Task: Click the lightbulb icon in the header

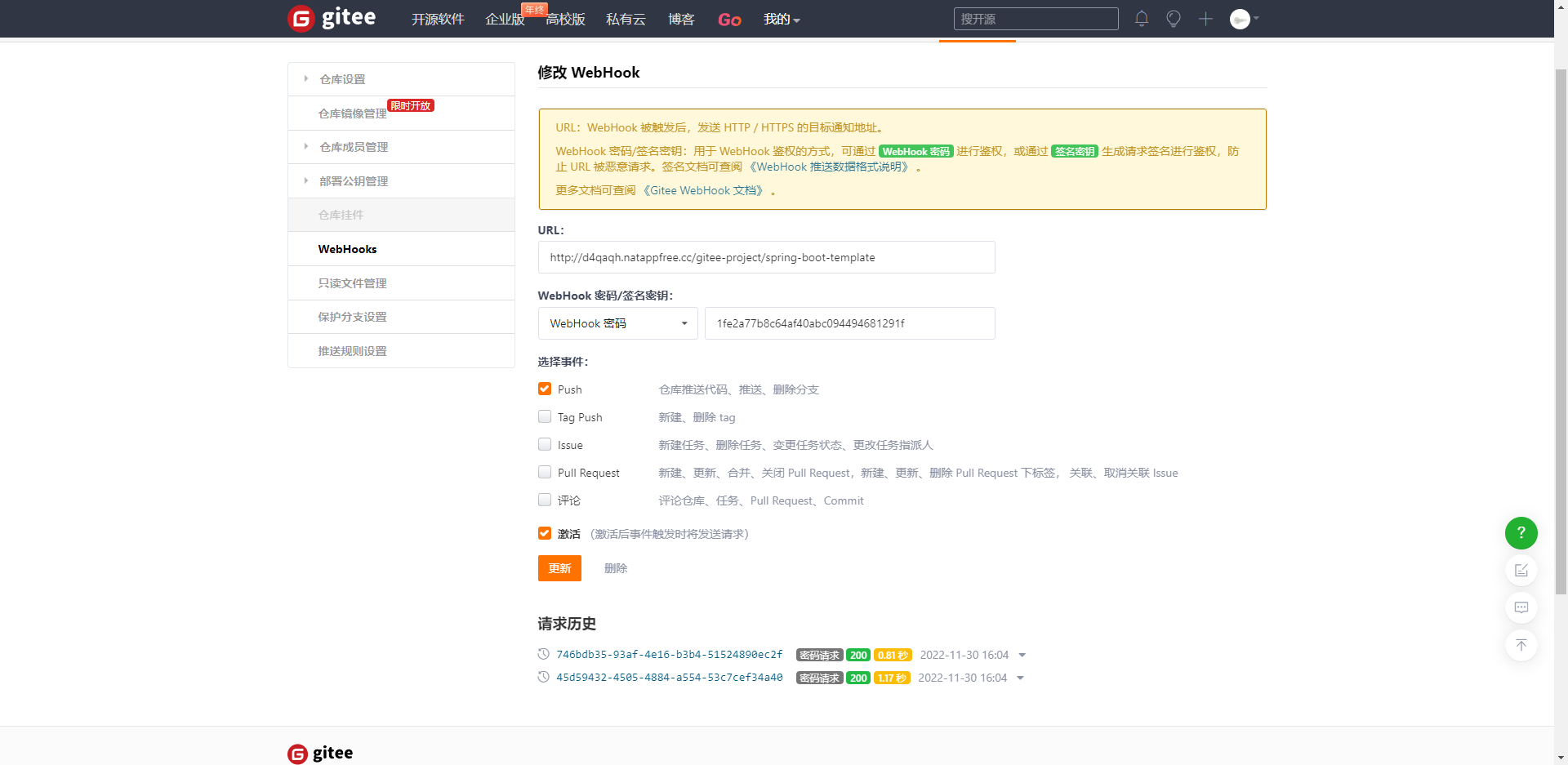Action: [1174, 19]
